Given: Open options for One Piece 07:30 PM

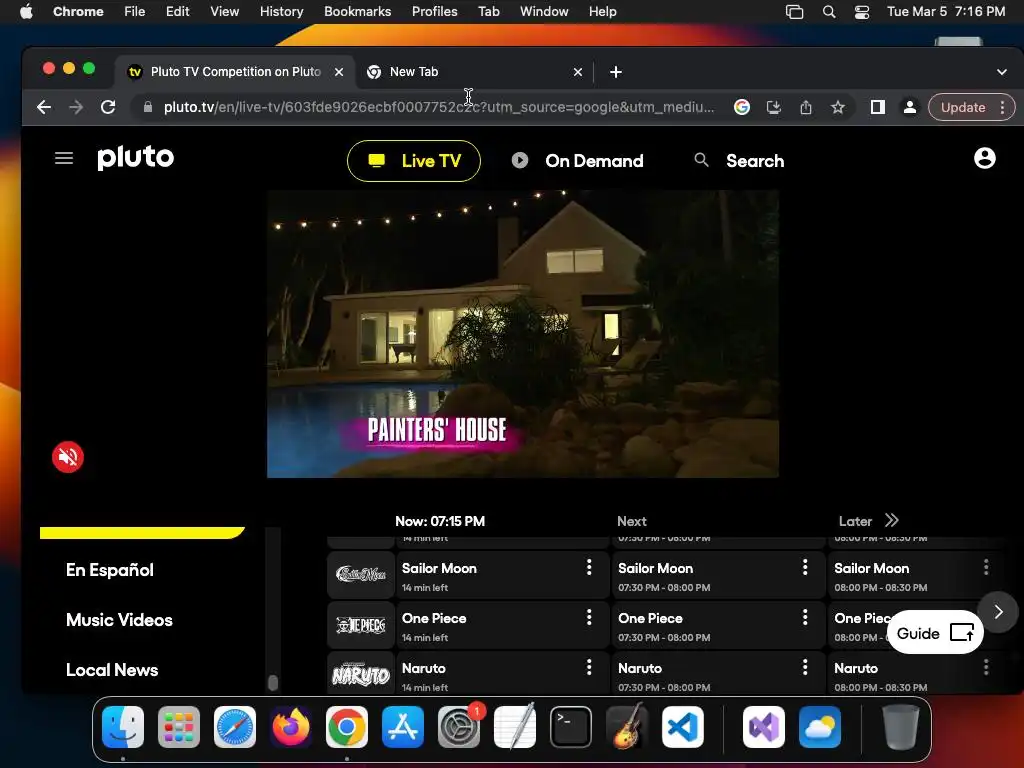Looking at the screenshot, I should coord(805,616).
